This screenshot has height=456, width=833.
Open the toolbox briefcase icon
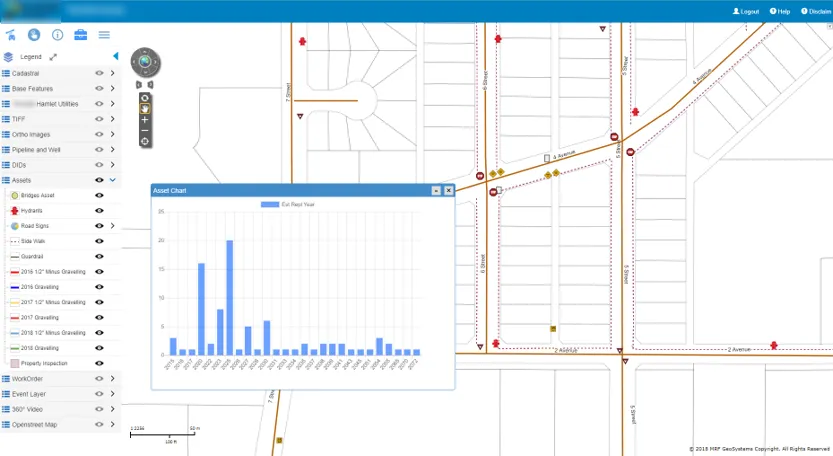coord(80,35)
